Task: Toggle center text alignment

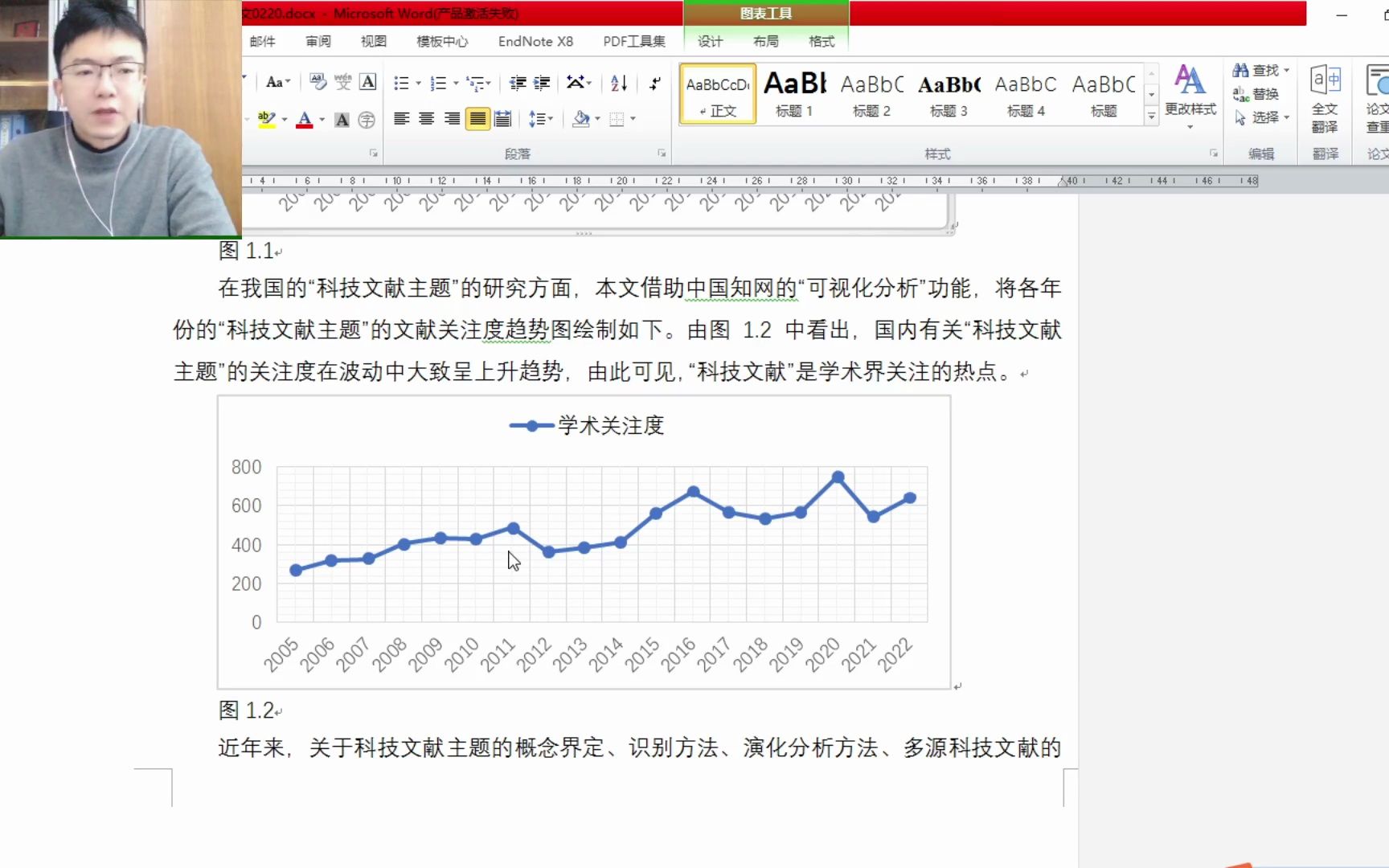Action: click(425, 120)
